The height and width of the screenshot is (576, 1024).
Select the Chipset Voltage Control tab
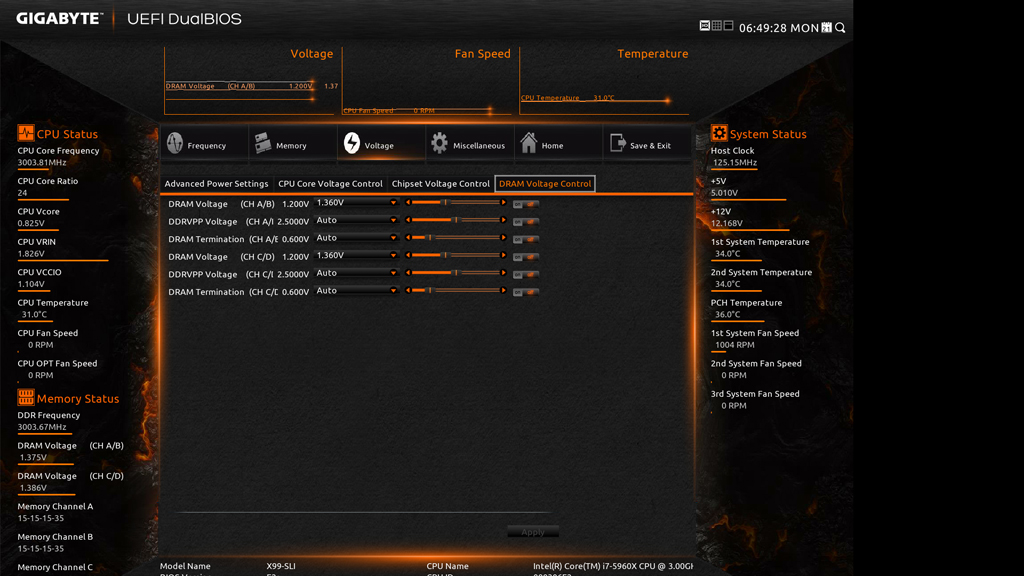tap(440, 184)
